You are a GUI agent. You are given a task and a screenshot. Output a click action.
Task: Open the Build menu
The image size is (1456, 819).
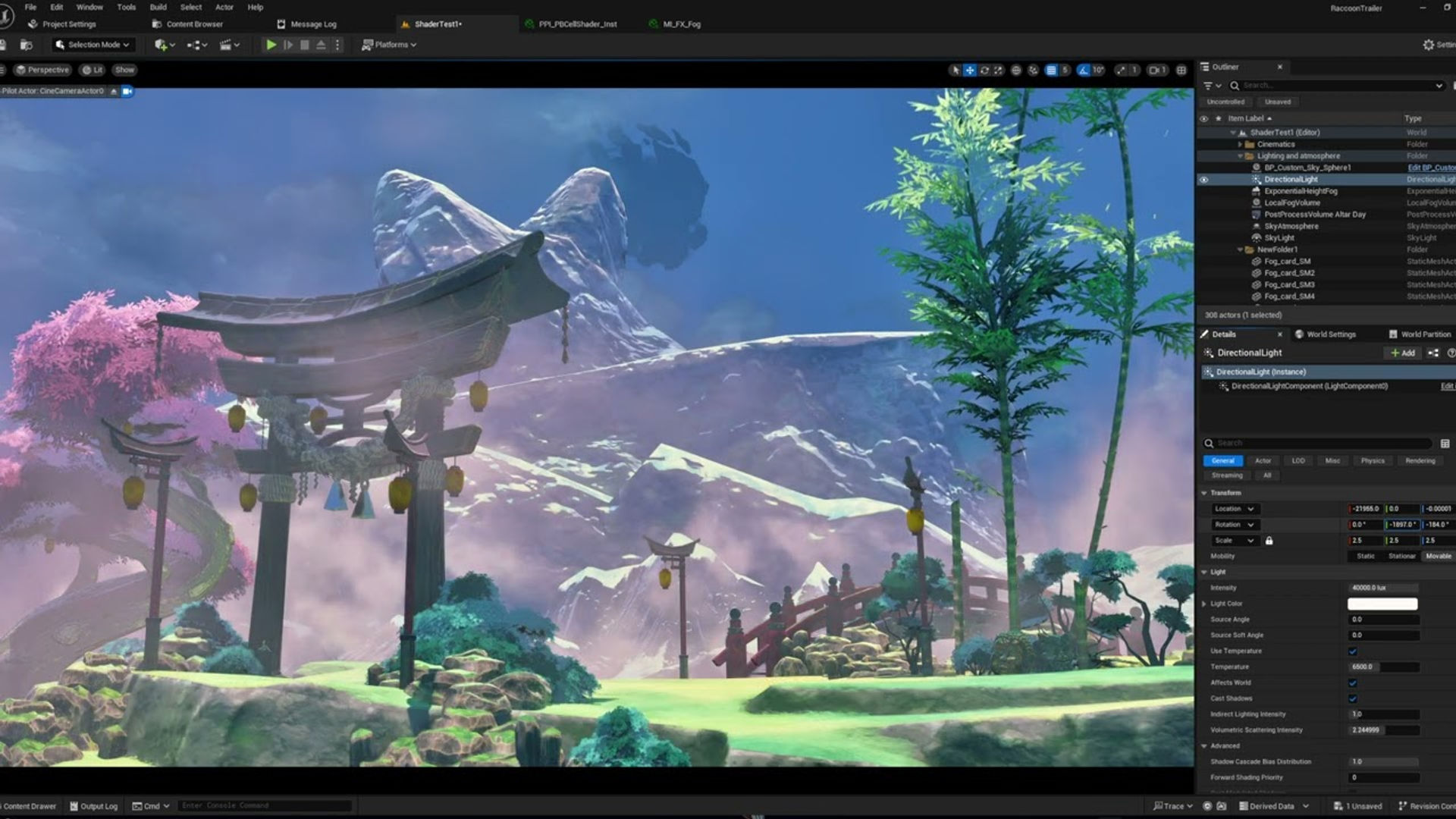[158, 7]
